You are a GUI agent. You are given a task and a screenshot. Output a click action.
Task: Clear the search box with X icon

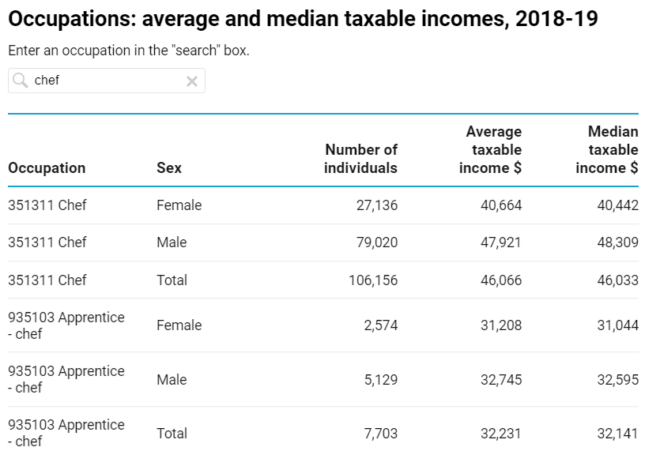click(x=192, y=81)
